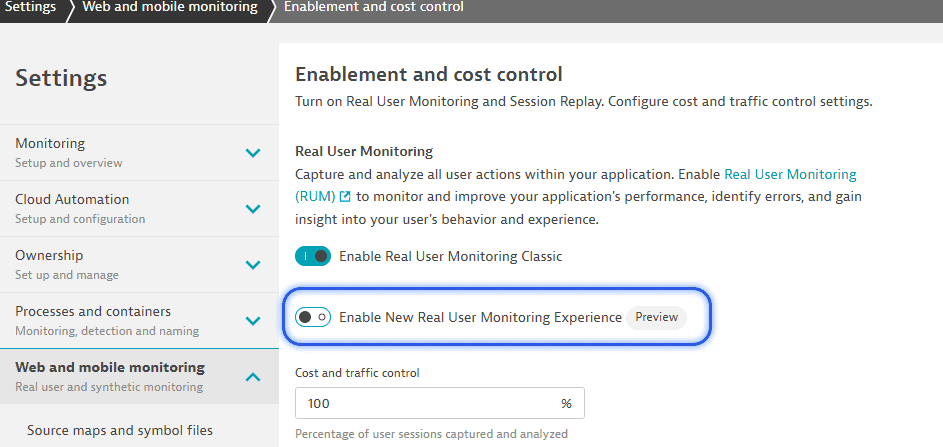
Task: Open Source maps and symbol files
Action: [120, 430]
